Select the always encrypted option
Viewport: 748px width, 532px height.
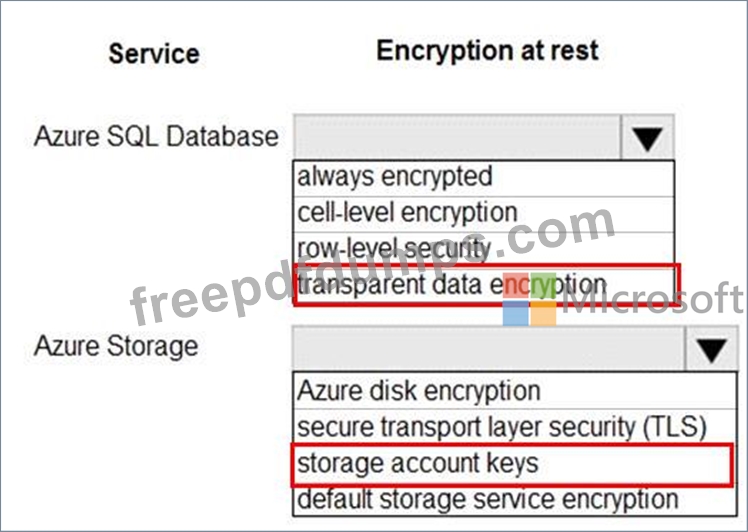(484, 178)
